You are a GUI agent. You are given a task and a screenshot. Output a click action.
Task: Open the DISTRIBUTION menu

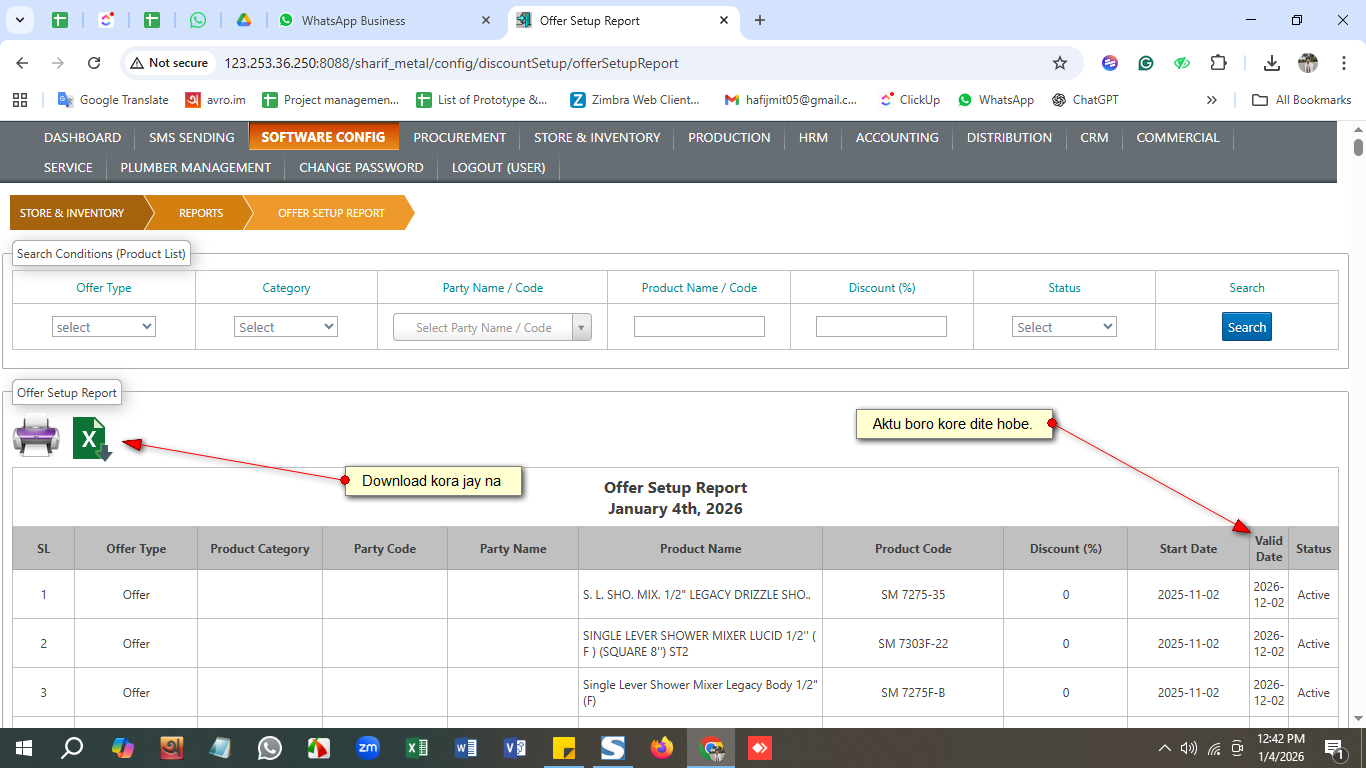tap(1009, 137)
